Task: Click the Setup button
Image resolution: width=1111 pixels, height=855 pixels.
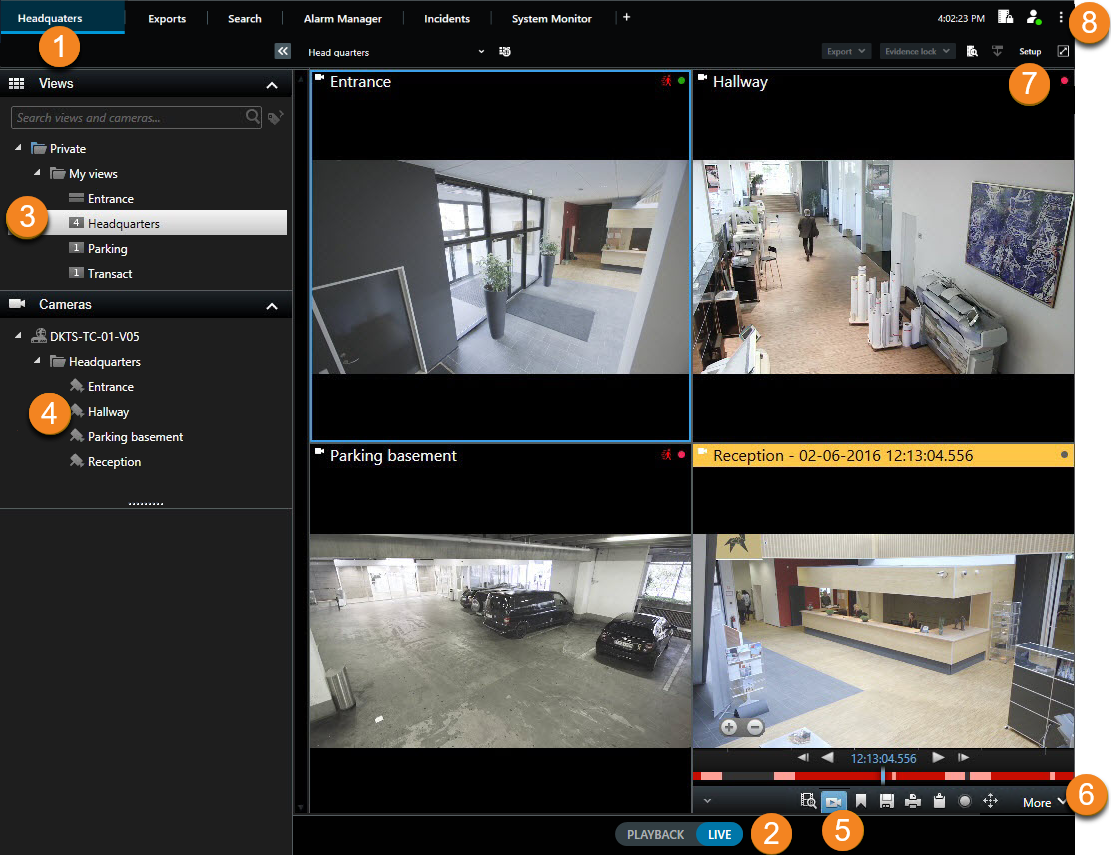Action: [1030, 51]
